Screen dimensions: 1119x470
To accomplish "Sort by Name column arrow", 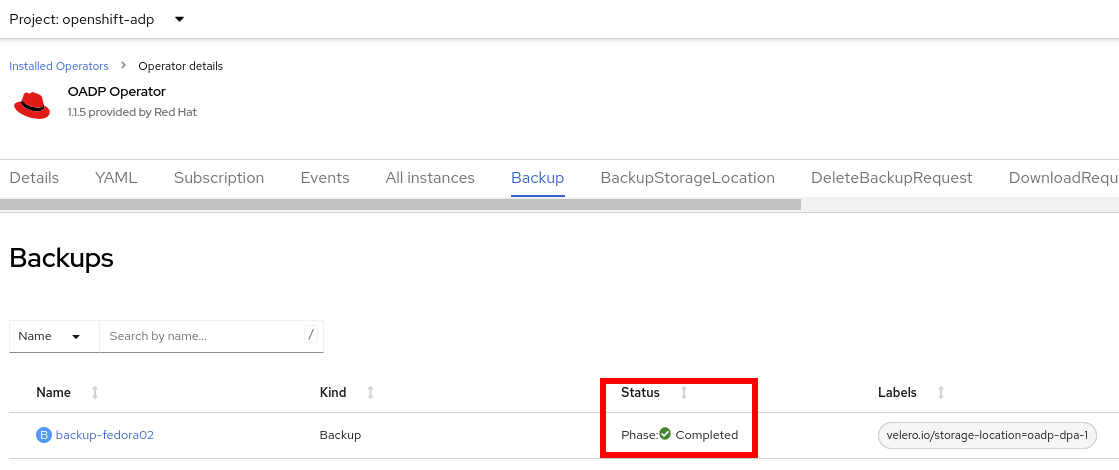I will [95, 392].
